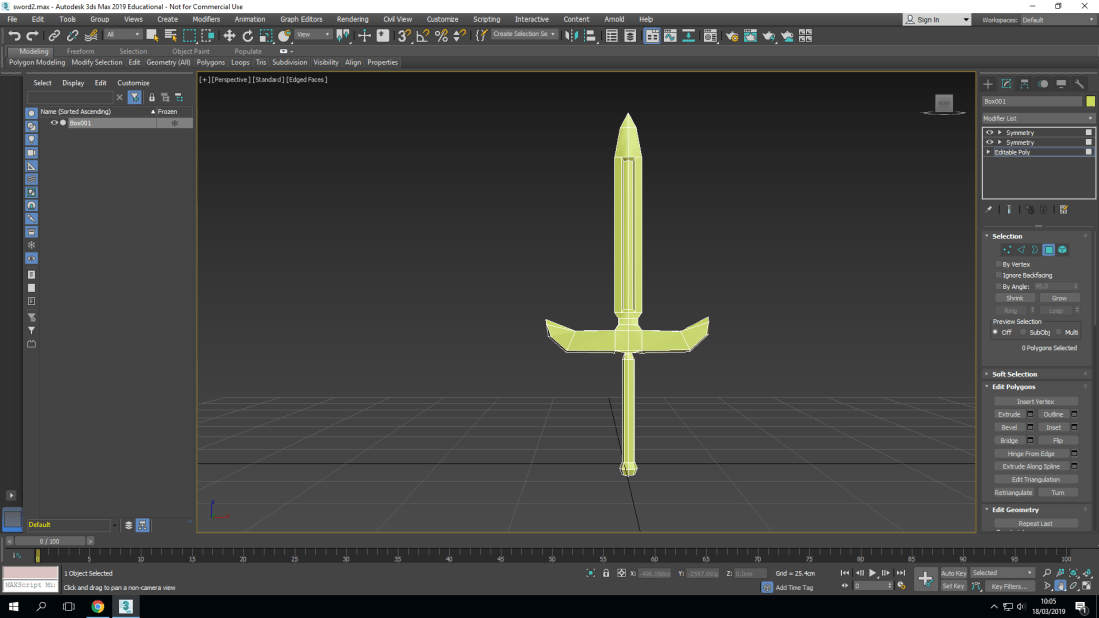Open the Modifiers menu
The image size is (1099, 618).
pos(205,17)
